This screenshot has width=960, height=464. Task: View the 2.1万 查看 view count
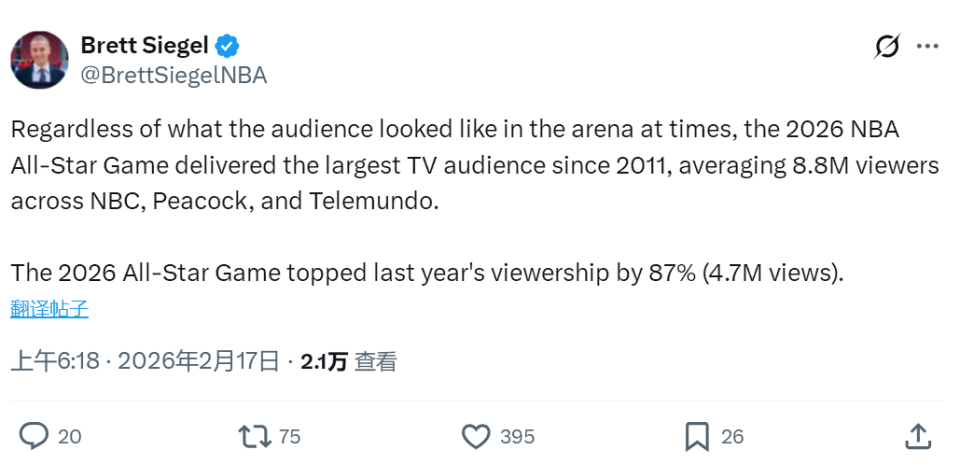point(349,362)
